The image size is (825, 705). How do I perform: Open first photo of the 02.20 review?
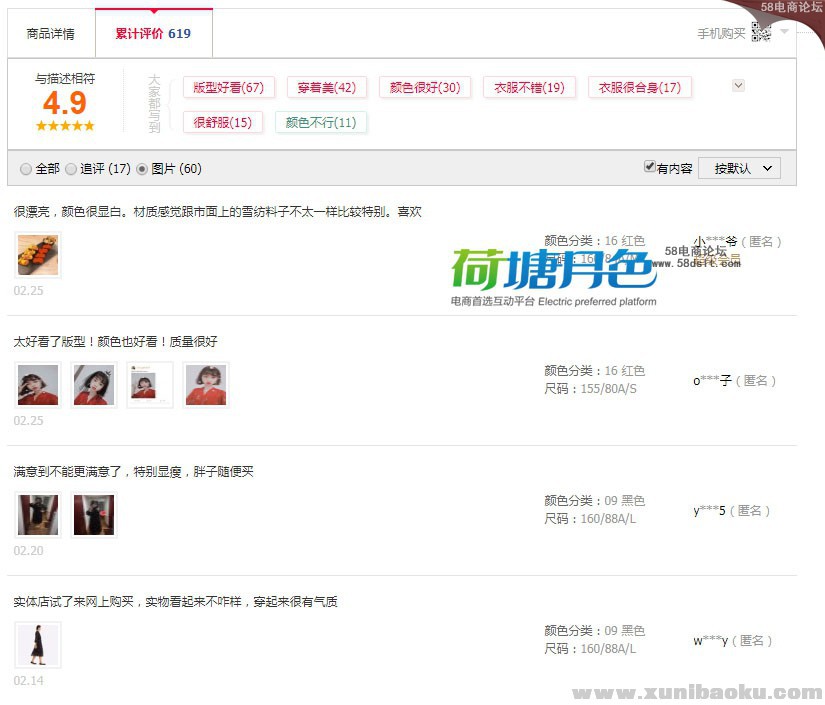(38, 515)
